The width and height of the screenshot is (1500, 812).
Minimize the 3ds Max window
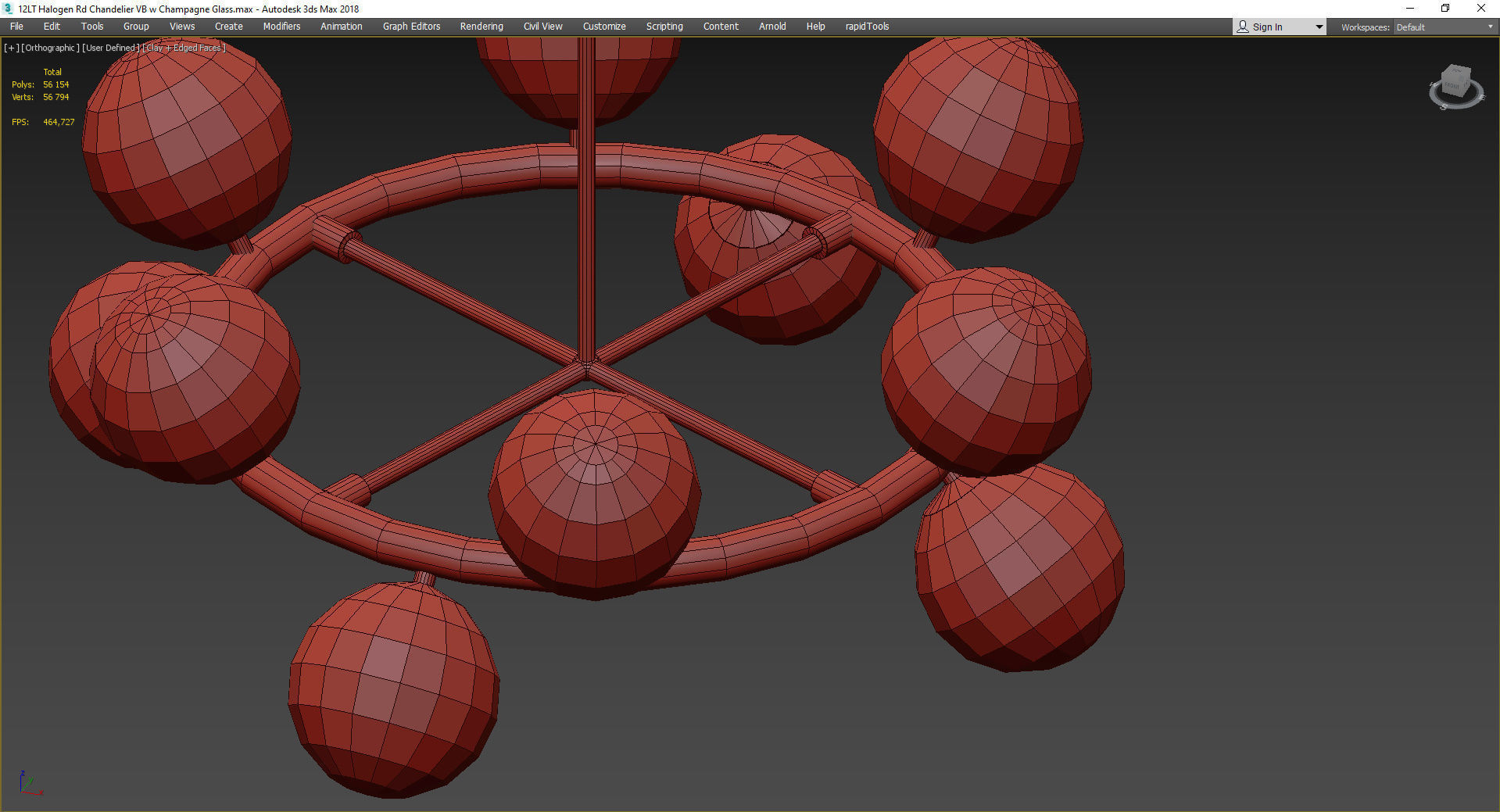pos(1410,9)
